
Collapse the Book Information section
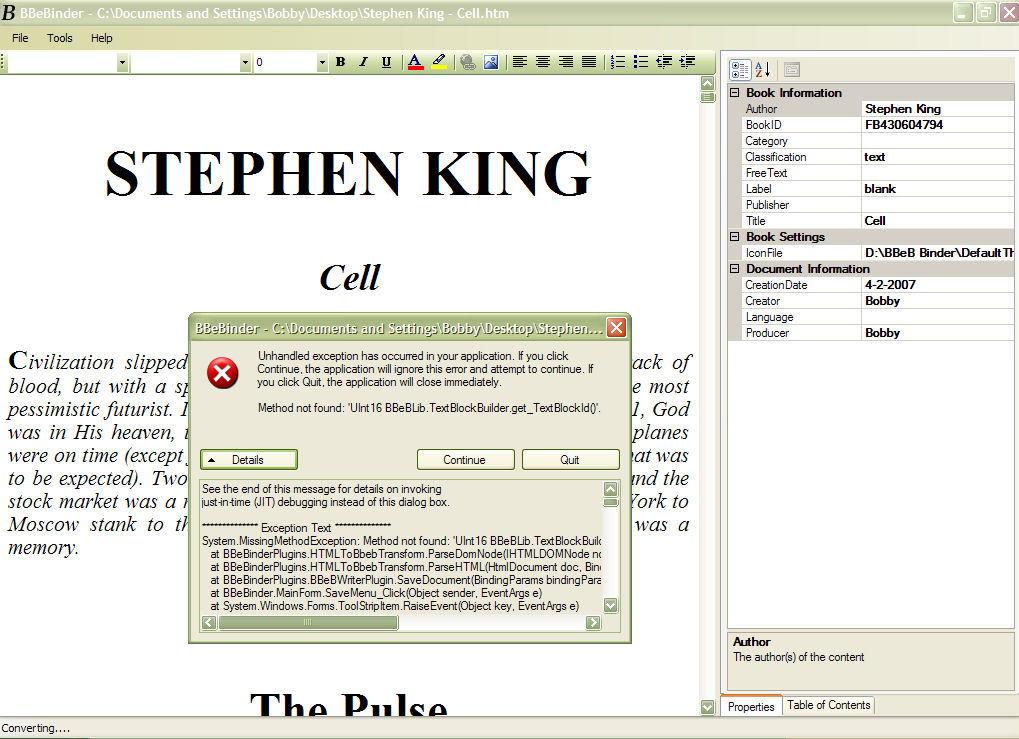[734, 93]
